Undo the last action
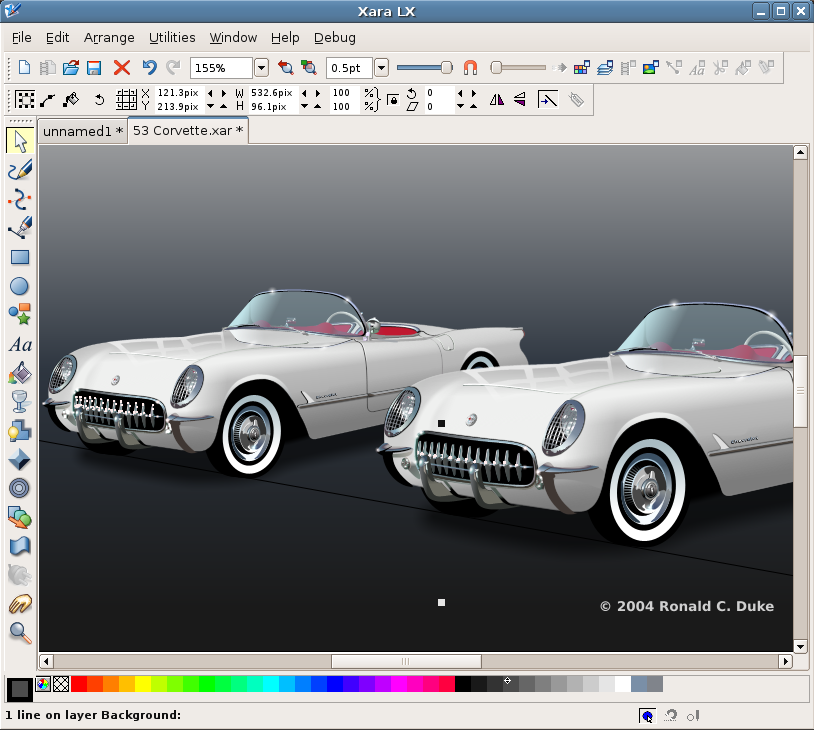Viewport: 814px width, 730px height. pos(150,67)
